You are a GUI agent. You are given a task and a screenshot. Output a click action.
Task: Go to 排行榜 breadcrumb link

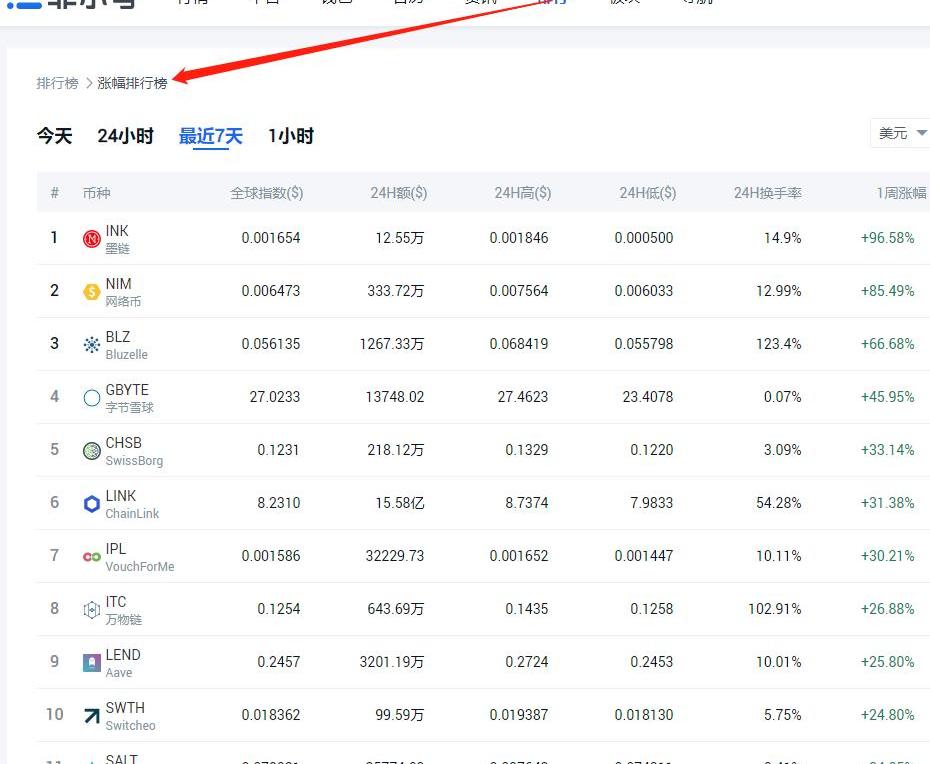[x=58, y=83]
